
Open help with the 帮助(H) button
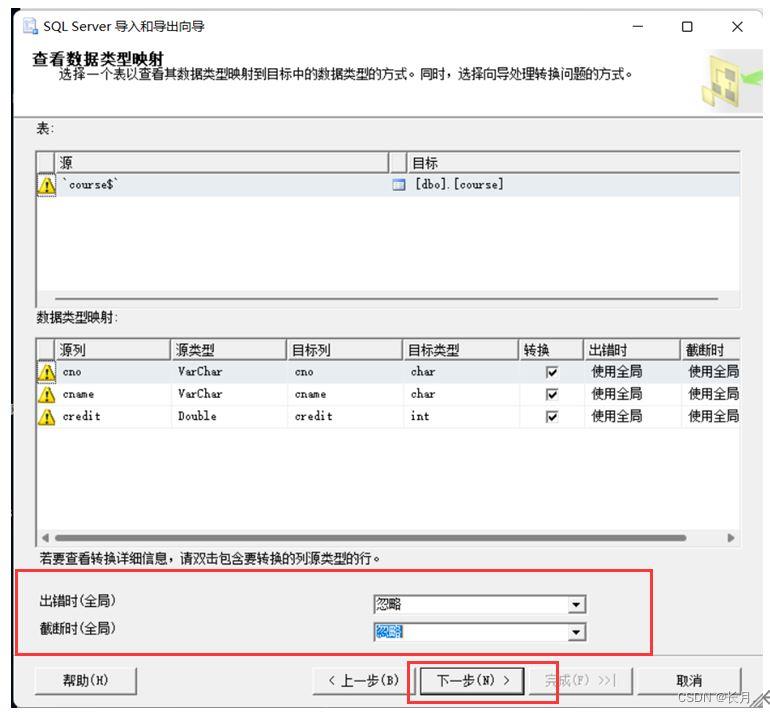[88, 681]
